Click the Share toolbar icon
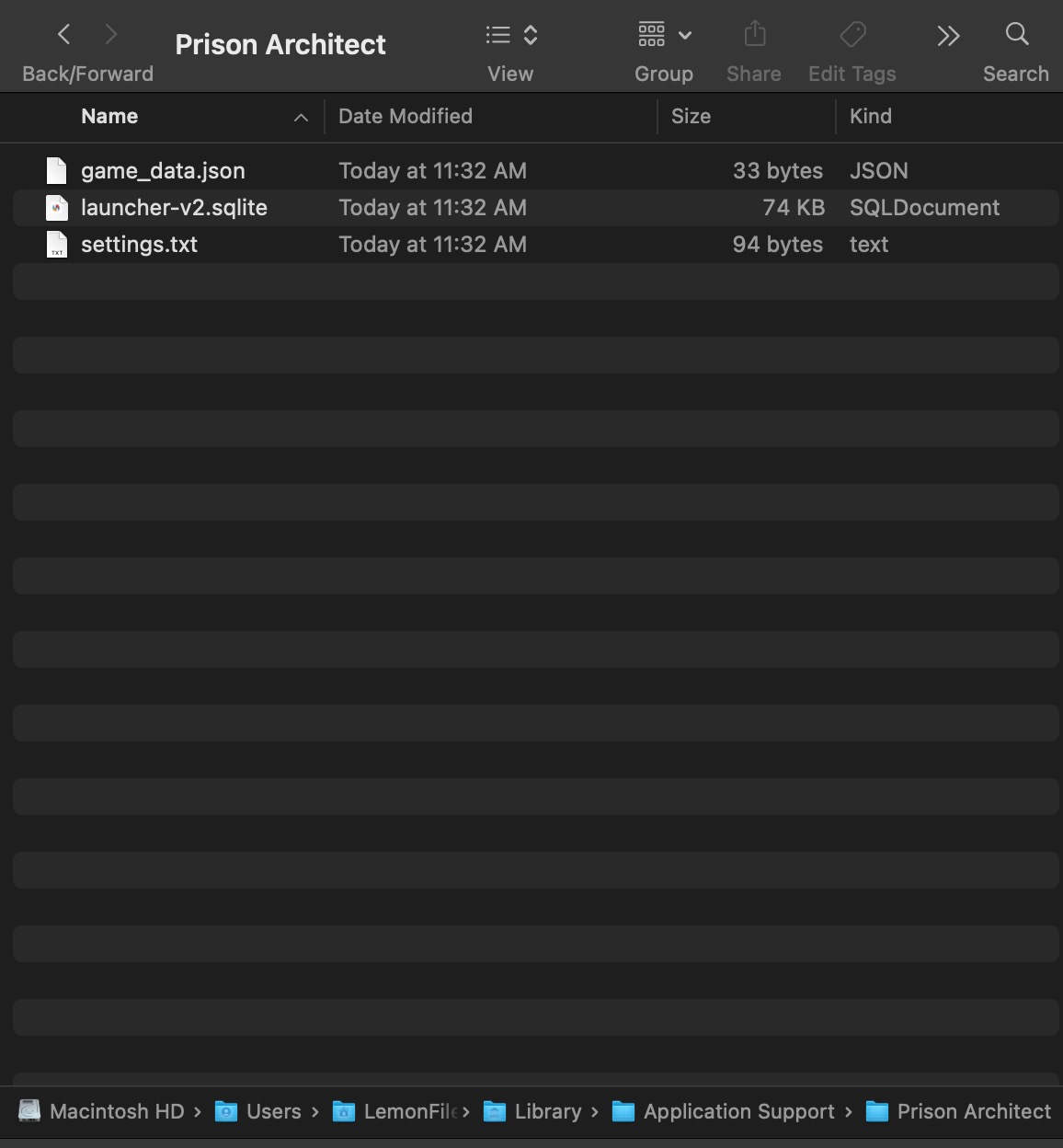The image size is (1063, 1148). pyautogui.click(x=754, y=34)
